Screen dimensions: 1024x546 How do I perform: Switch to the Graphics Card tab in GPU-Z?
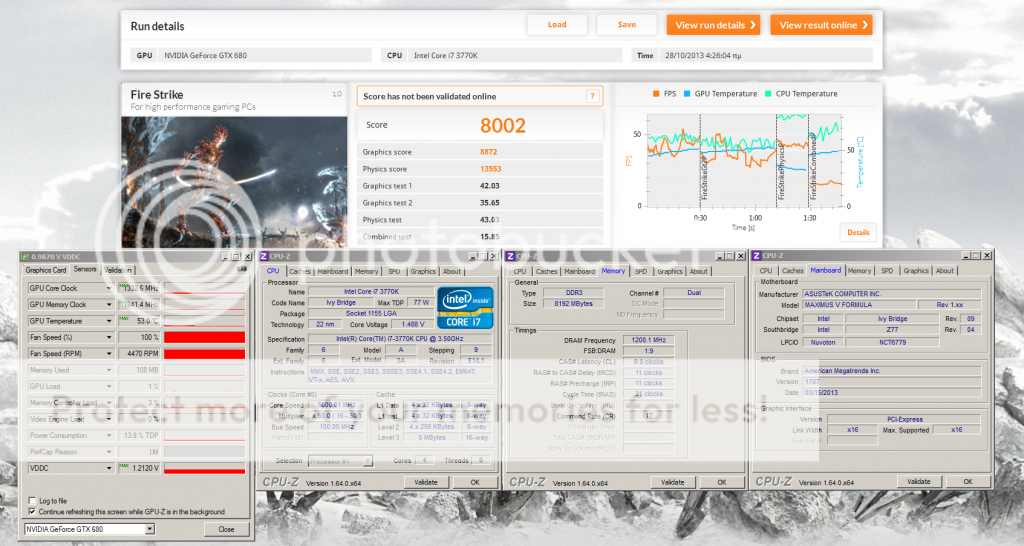pyautogui.click(x=46, y=270)
